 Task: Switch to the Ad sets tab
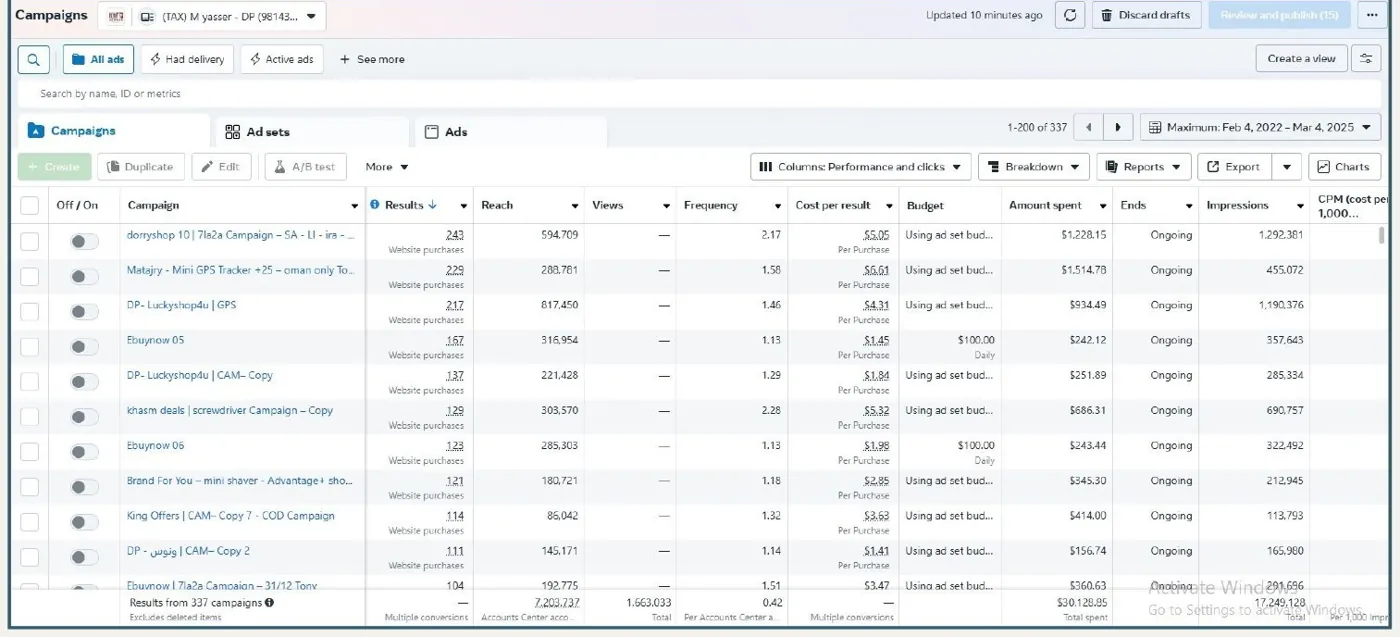coord(312,132)
